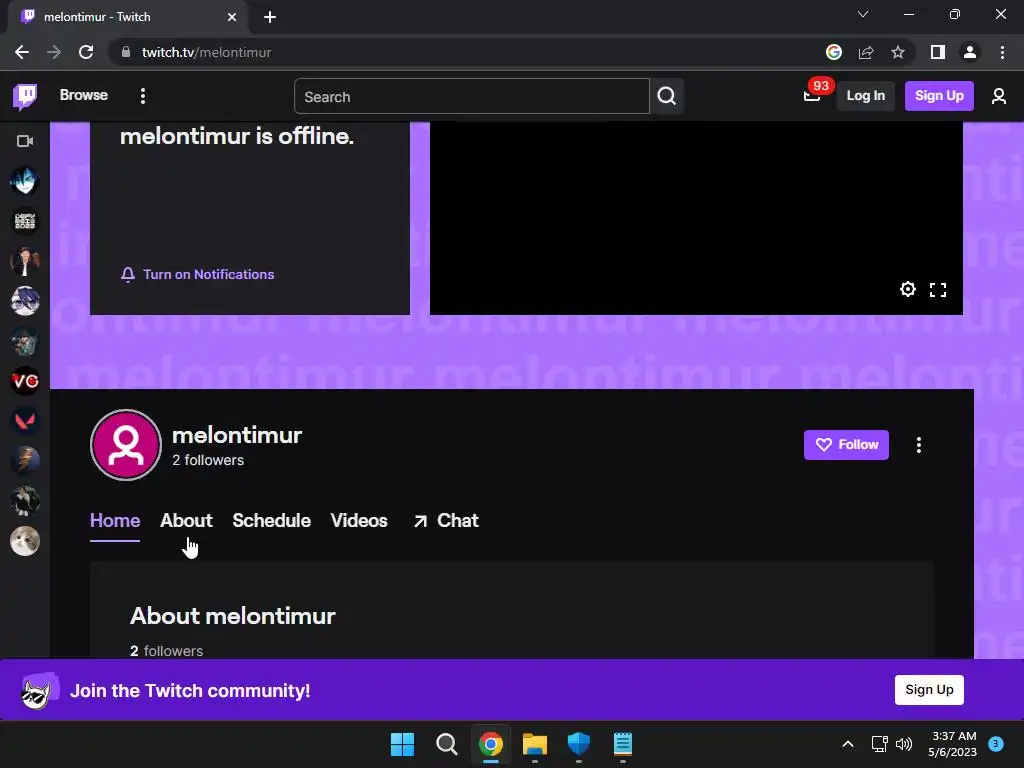
Task: Open the Browse page
Action: pyautogui.click(x=84, y=95)
